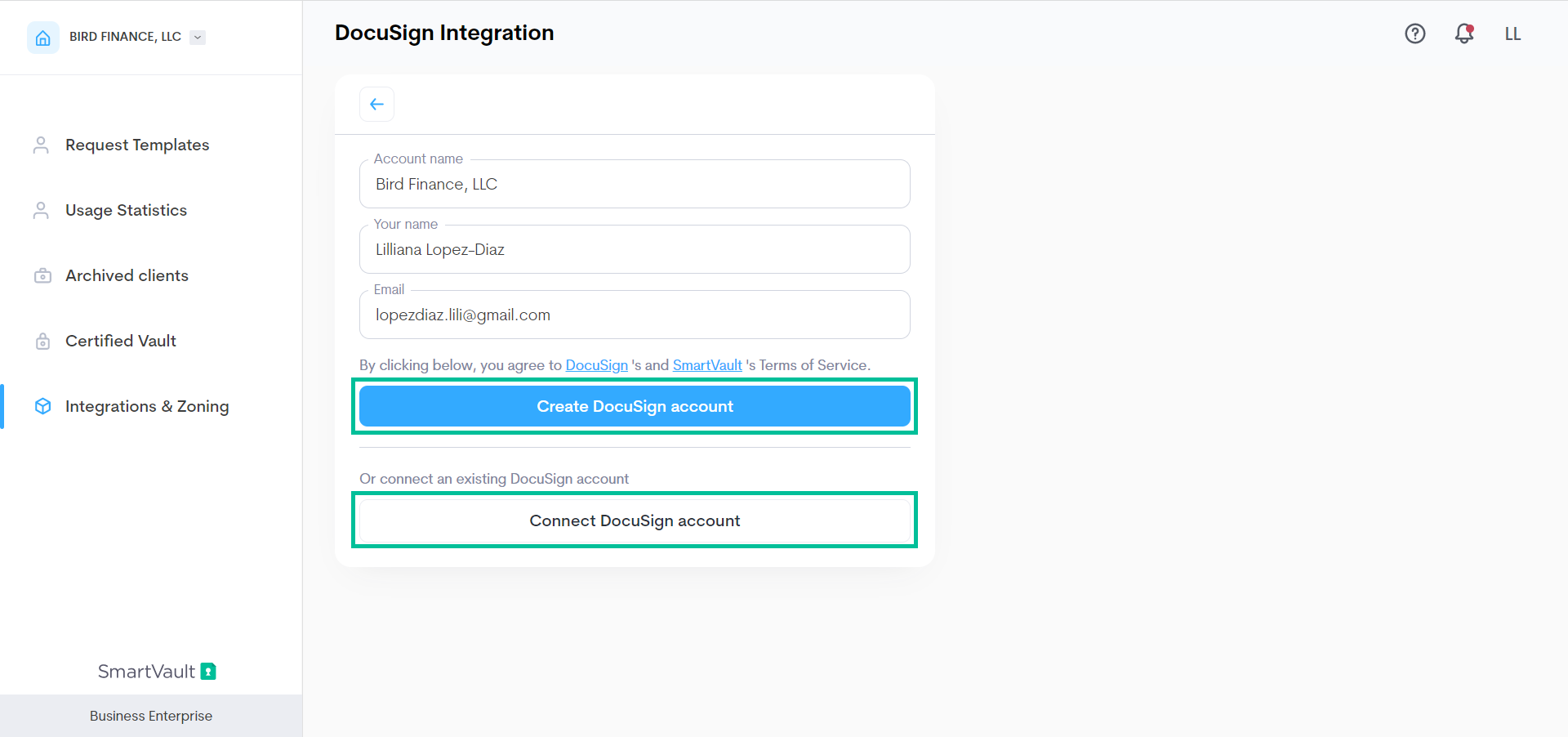Click the Usage Statistics sidebar icon

click(41, 210)
